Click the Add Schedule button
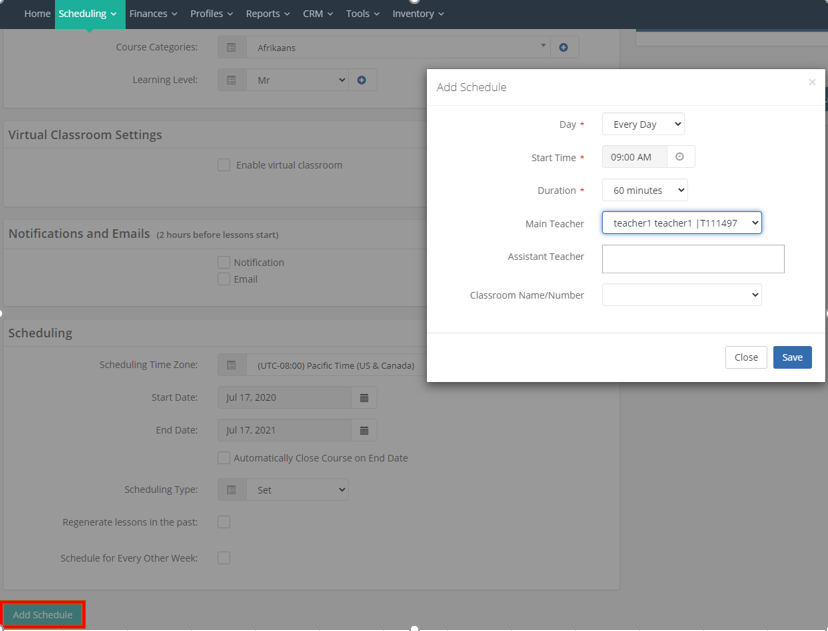Screen dimensions: 828x631 click(x=43, y=615)
